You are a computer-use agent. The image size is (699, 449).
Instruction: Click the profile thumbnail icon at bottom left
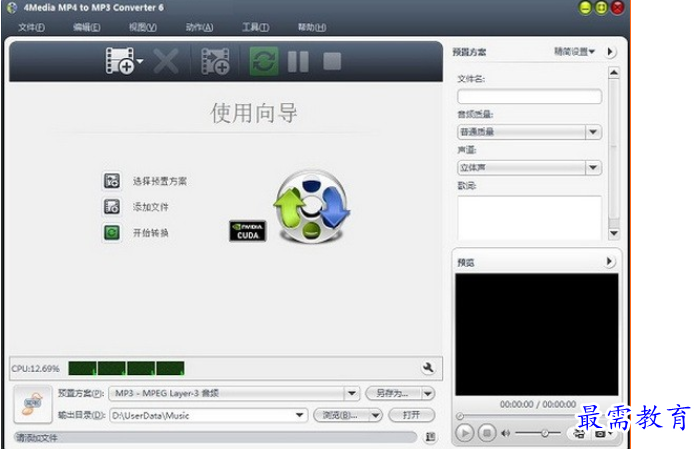(33, 404)
